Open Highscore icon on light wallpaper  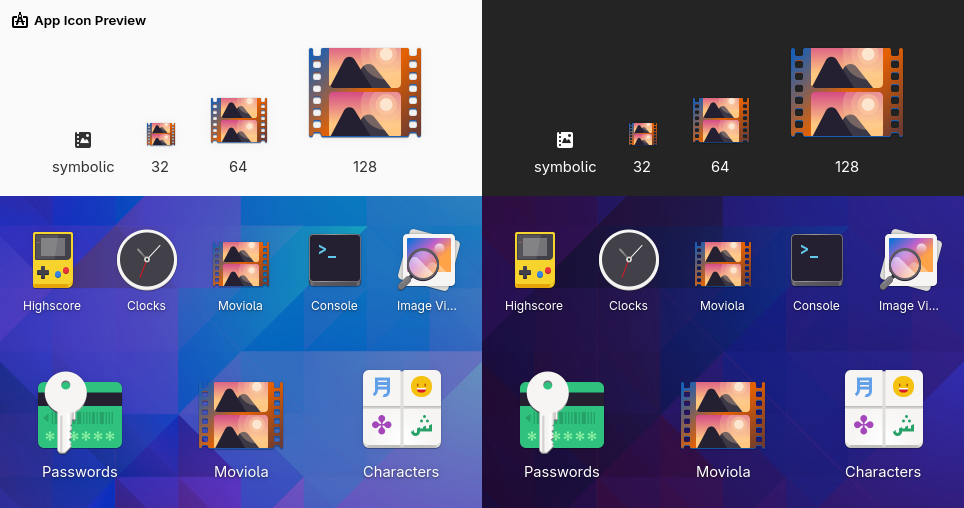coord(53,260)
